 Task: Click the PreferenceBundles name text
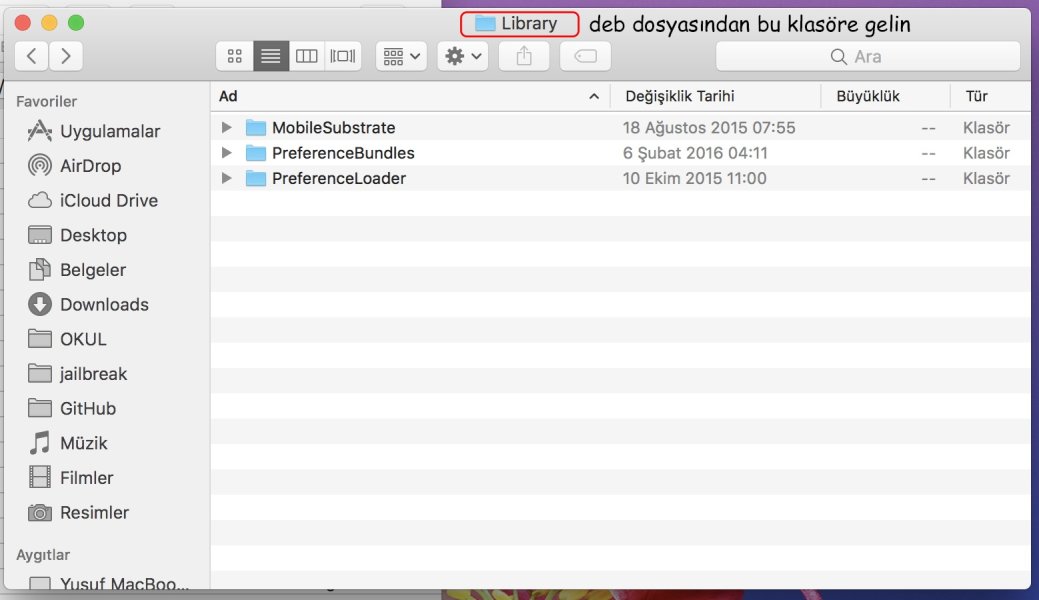[x=343, y=152]
